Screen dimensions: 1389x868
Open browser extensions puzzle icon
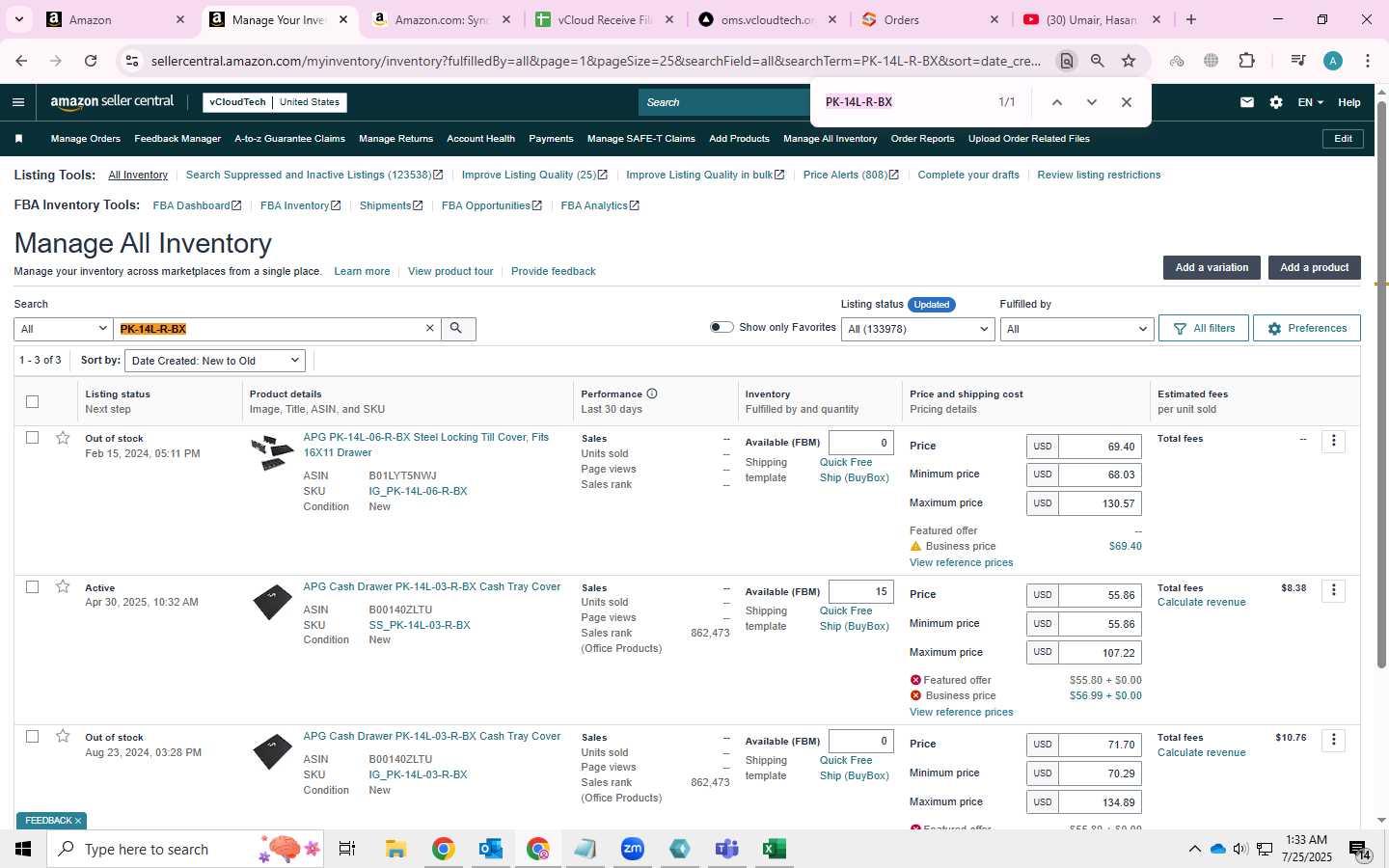point(1246,61)
